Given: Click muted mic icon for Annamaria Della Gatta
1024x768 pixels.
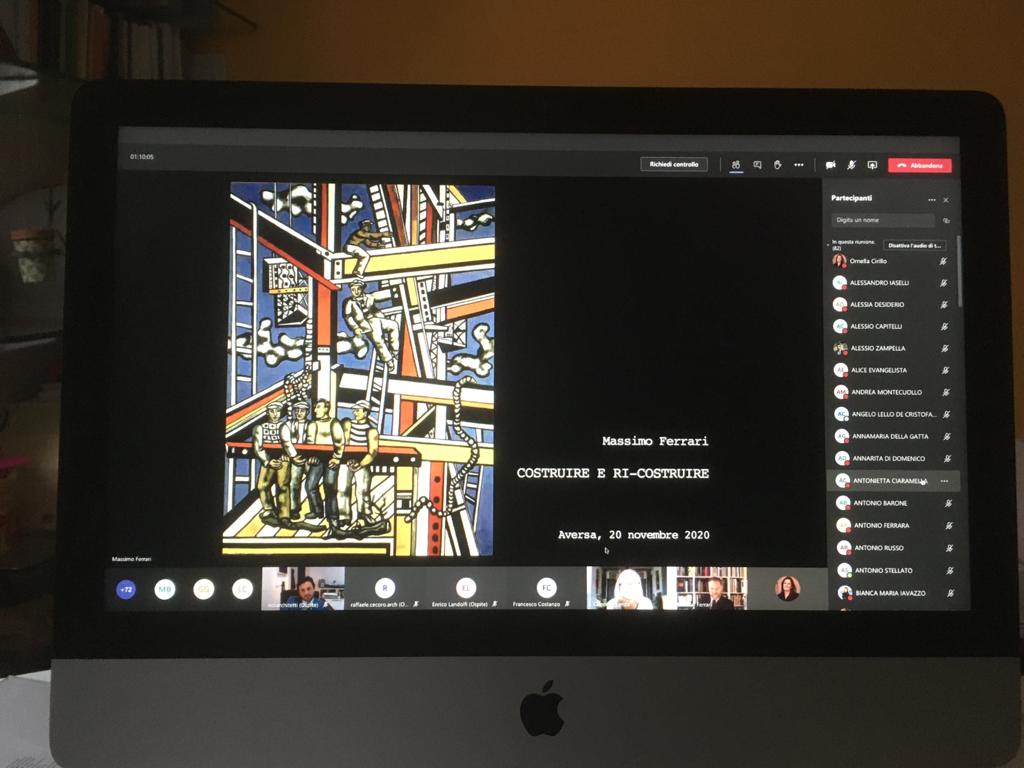Looking at the screenshot, I should click(947, 436).
